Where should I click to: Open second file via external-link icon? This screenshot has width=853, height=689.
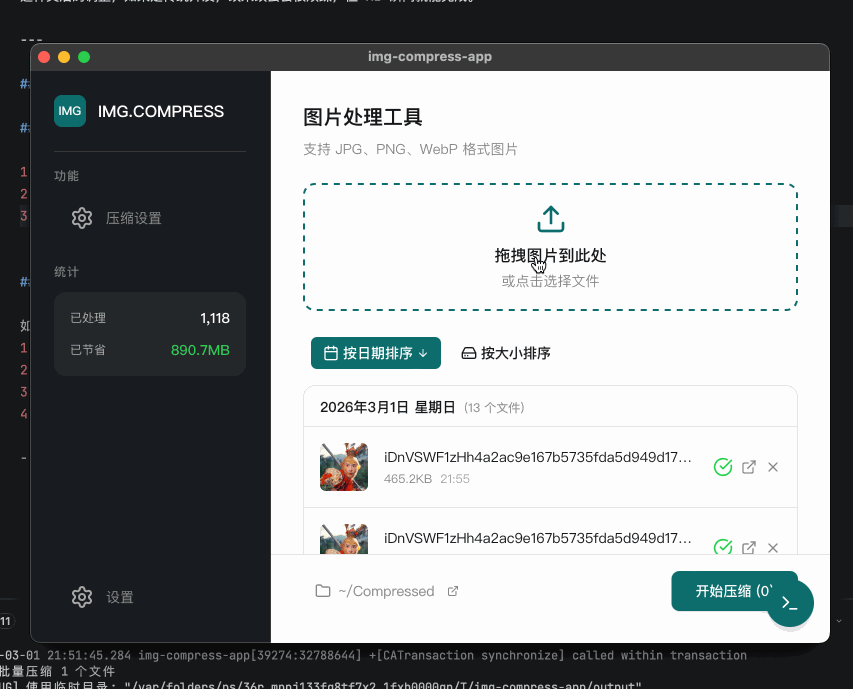coord(749,547)
